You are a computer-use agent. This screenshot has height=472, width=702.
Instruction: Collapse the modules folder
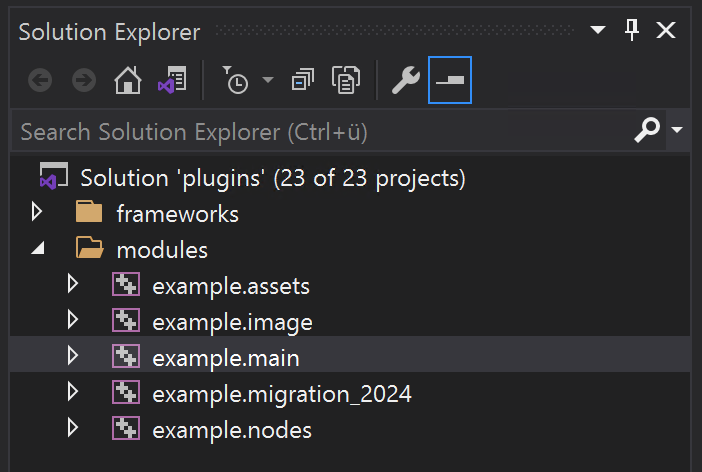(38, 249)
